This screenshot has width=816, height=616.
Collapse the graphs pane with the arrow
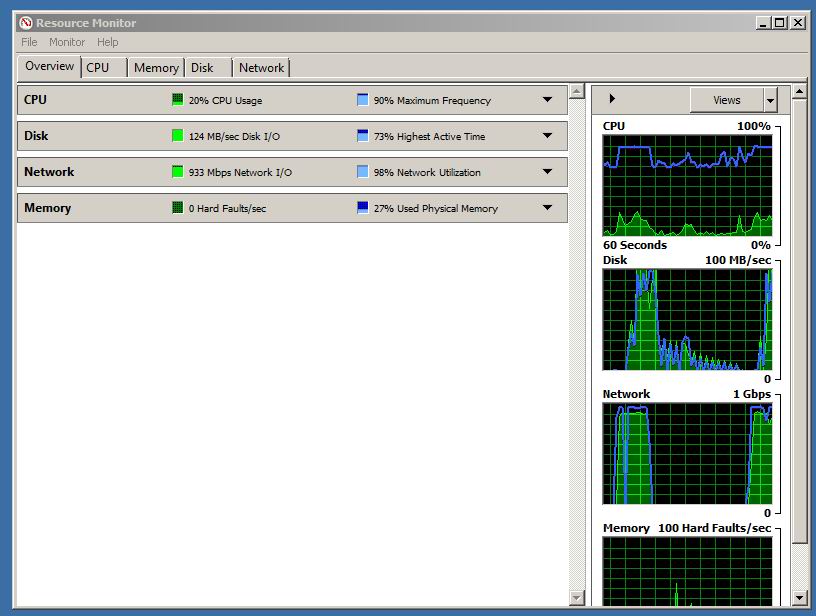click(612, 99)
